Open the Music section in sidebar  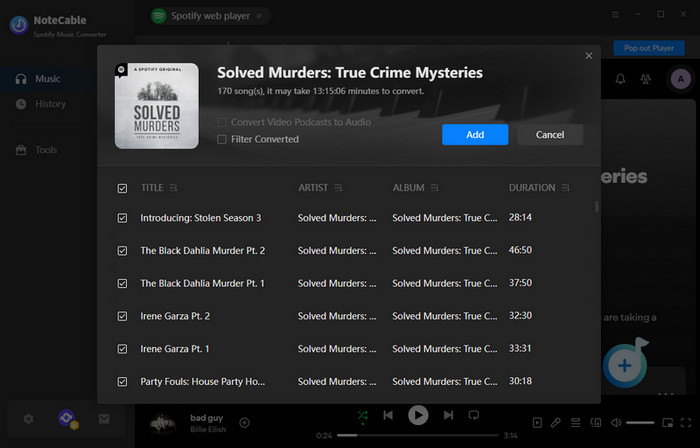point(49,79)
